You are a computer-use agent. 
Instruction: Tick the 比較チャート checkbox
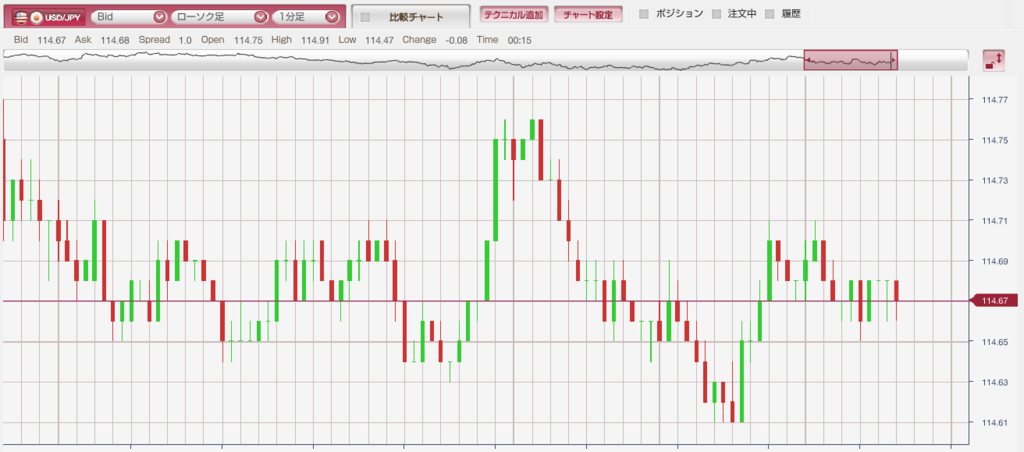pos(365,17)
